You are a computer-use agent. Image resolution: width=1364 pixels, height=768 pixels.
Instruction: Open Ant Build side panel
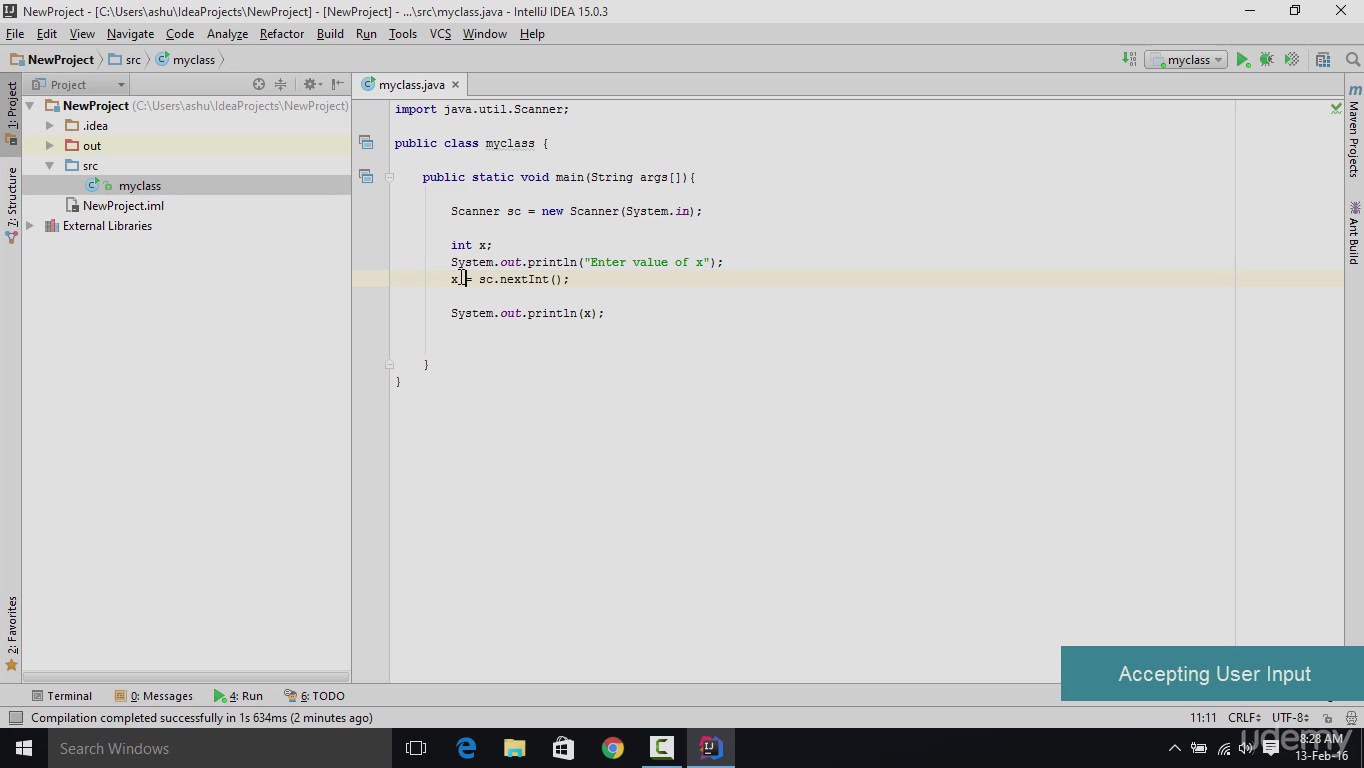coord(1354,232)
